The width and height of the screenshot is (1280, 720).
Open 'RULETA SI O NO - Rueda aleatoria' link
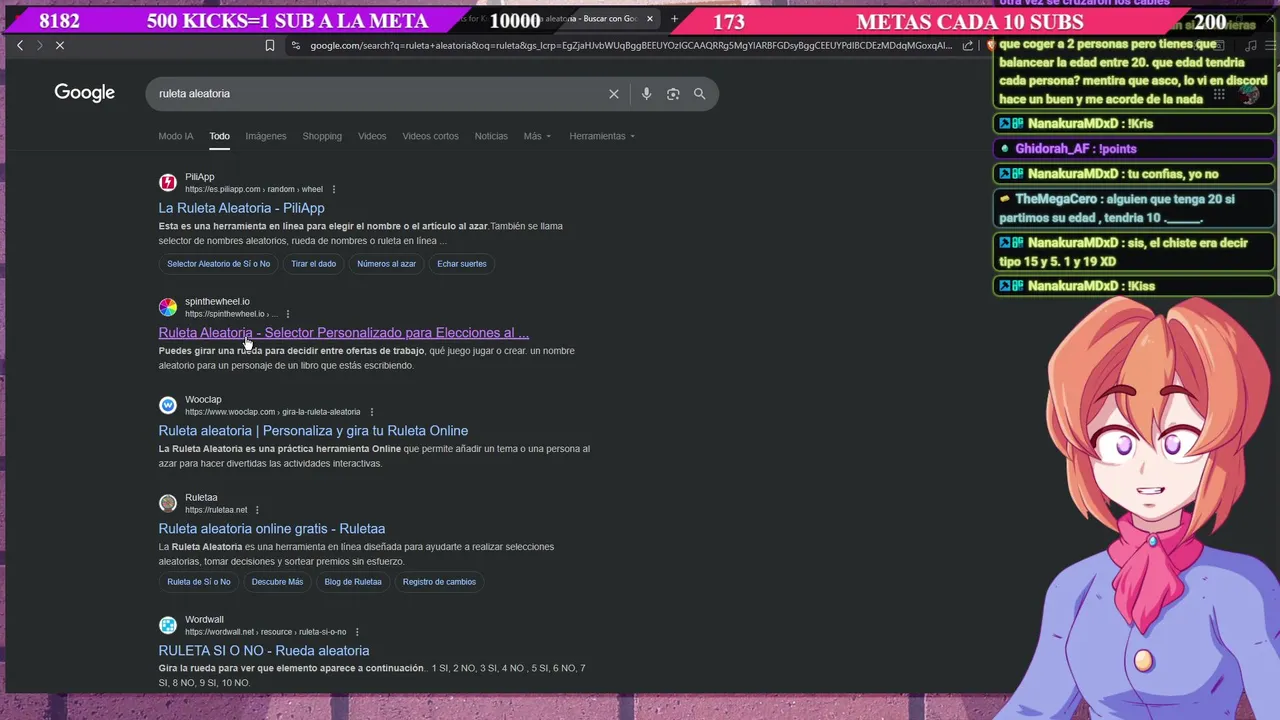tap(263, 651)
